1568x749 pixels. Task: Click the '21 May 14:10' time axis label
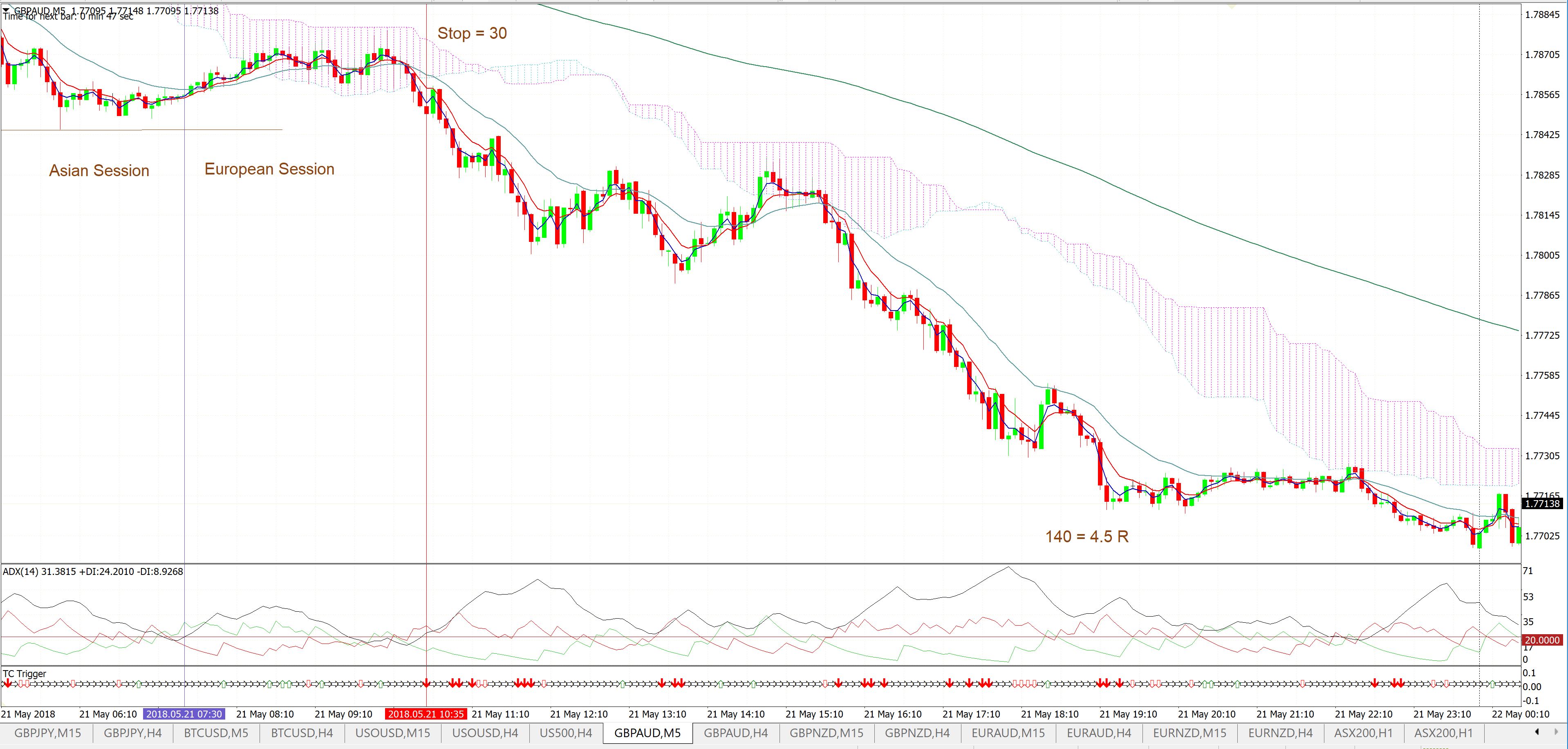736,714
